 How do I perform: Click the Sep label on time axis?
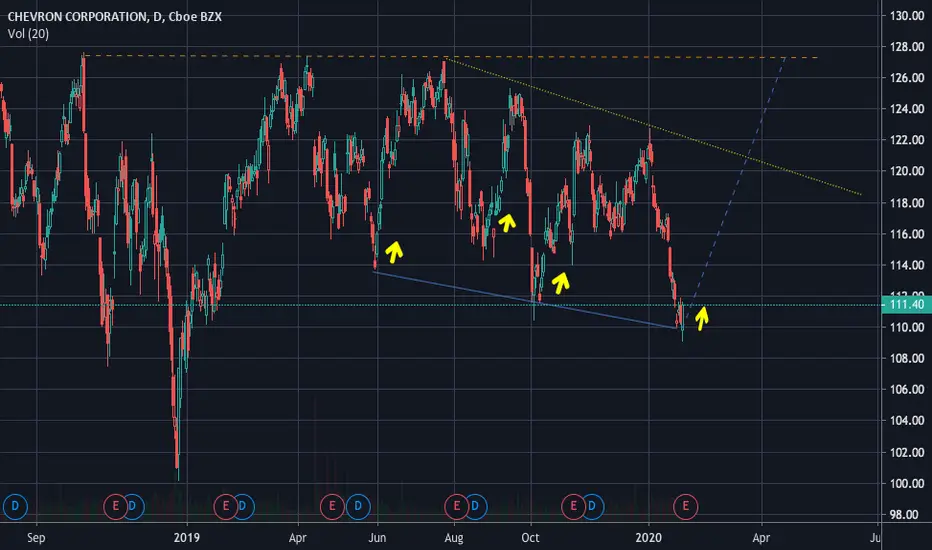(x=36, y=538)
